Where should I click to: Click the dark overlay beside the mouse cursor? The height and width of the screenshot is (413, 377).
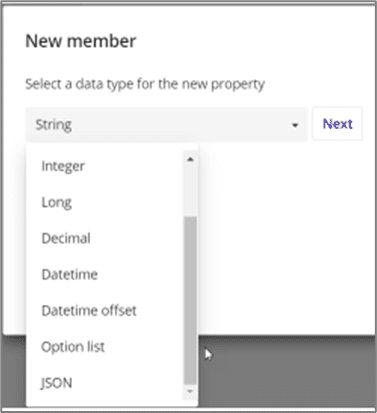[287, 370]
